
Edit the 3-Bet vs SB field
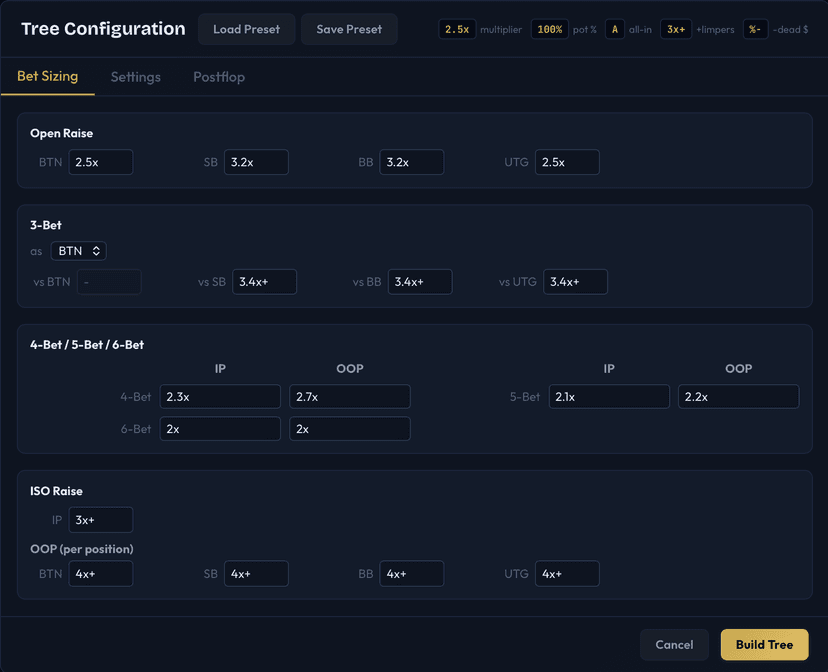tap(265, 282)
